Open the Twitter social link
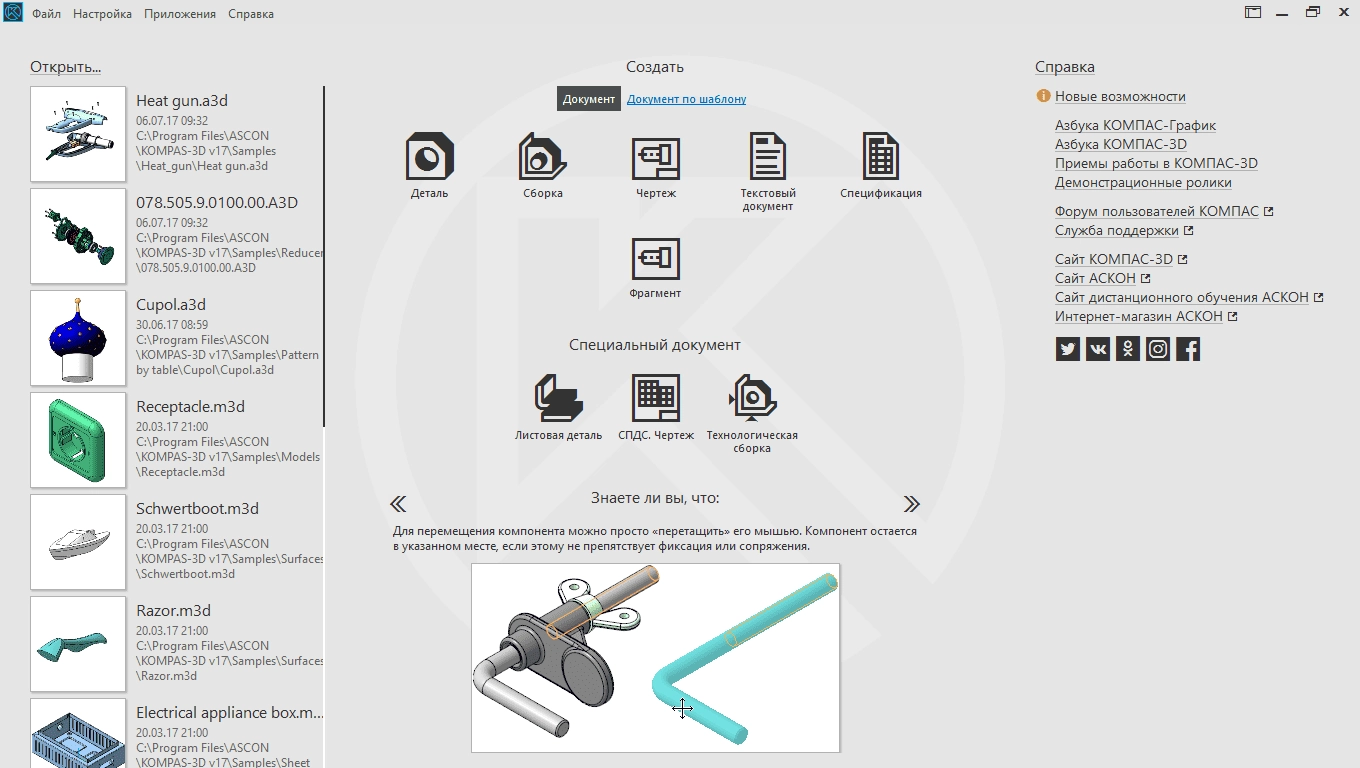 pyautogui.click(x=1068, y=349)
